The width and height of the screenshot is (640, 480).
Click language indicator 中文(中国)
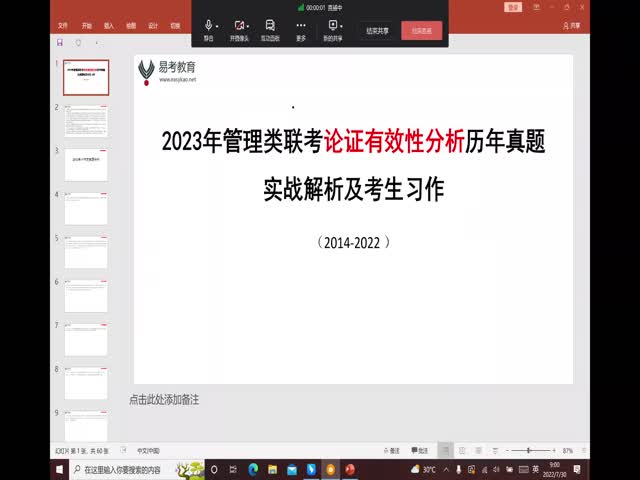point(148,451)
